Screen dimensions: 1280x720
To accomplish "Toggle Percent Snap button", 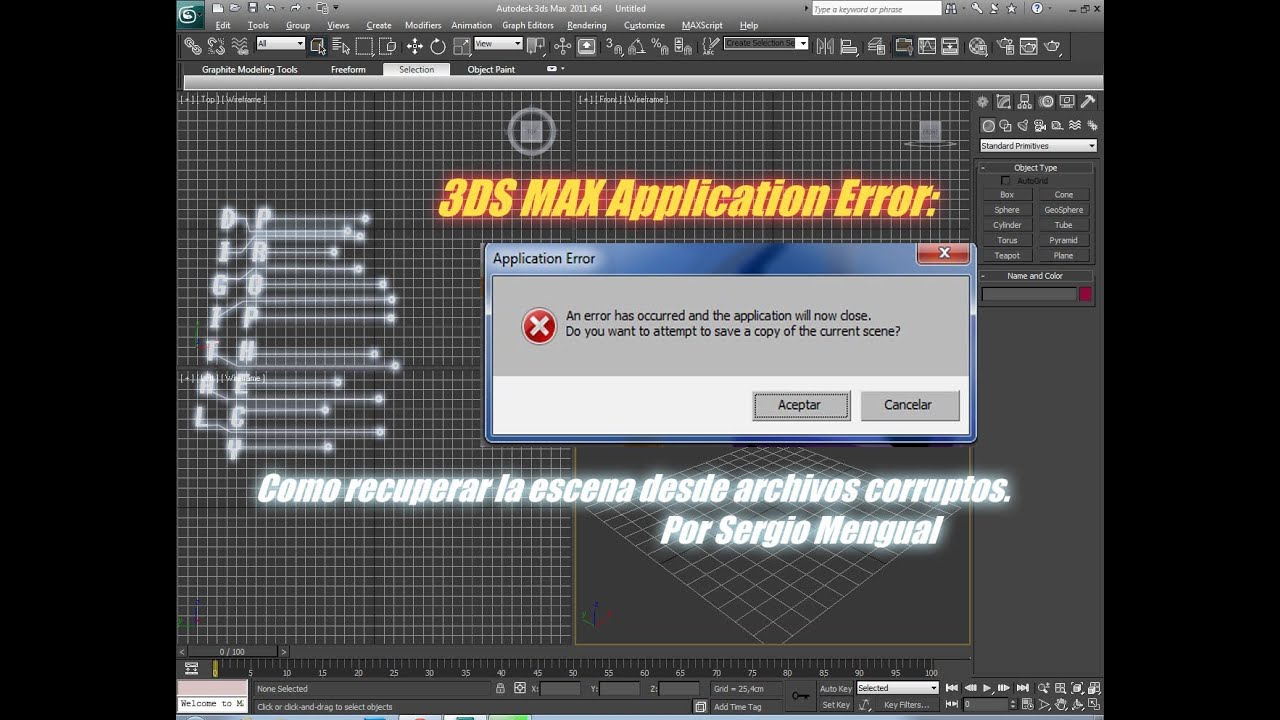I will 659,46.
